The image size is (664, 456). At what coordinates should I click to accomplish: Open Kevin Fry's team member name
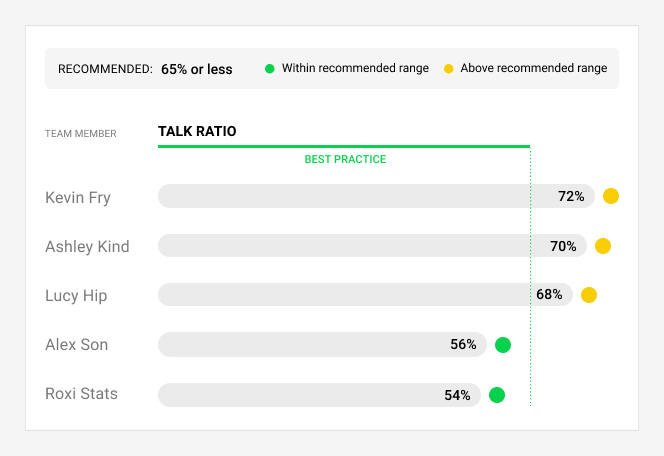pyautogui.click(x=78, y=198)
